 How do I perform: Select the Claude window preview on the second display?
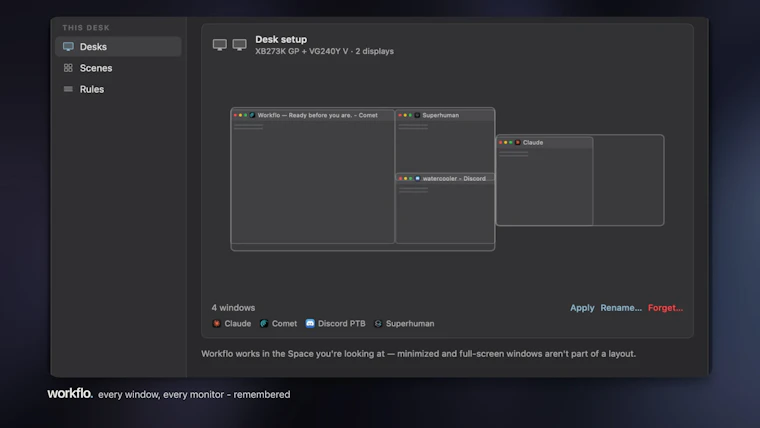[x=544, y=181]
